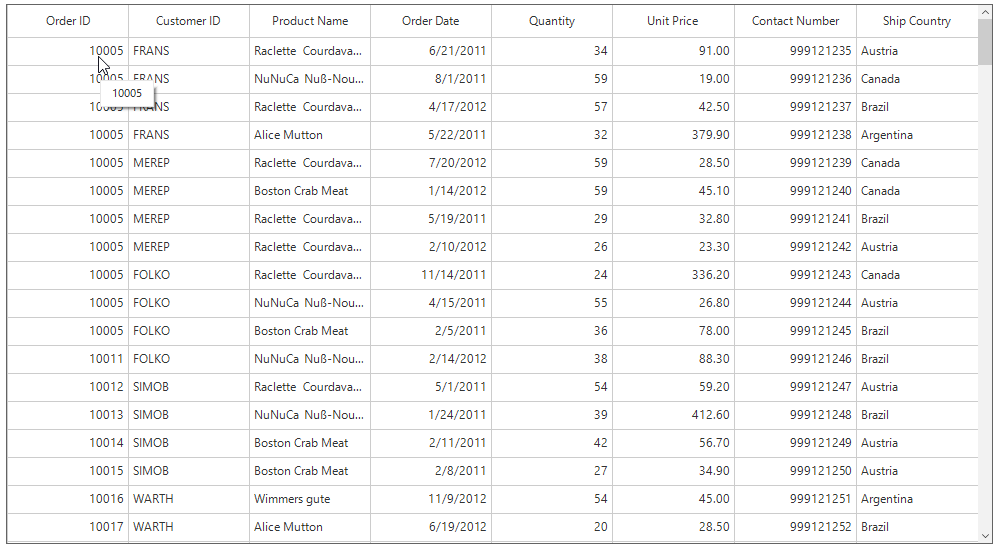Sort by the Customer ID column header

pyautogui.click(x=188, y=21)
